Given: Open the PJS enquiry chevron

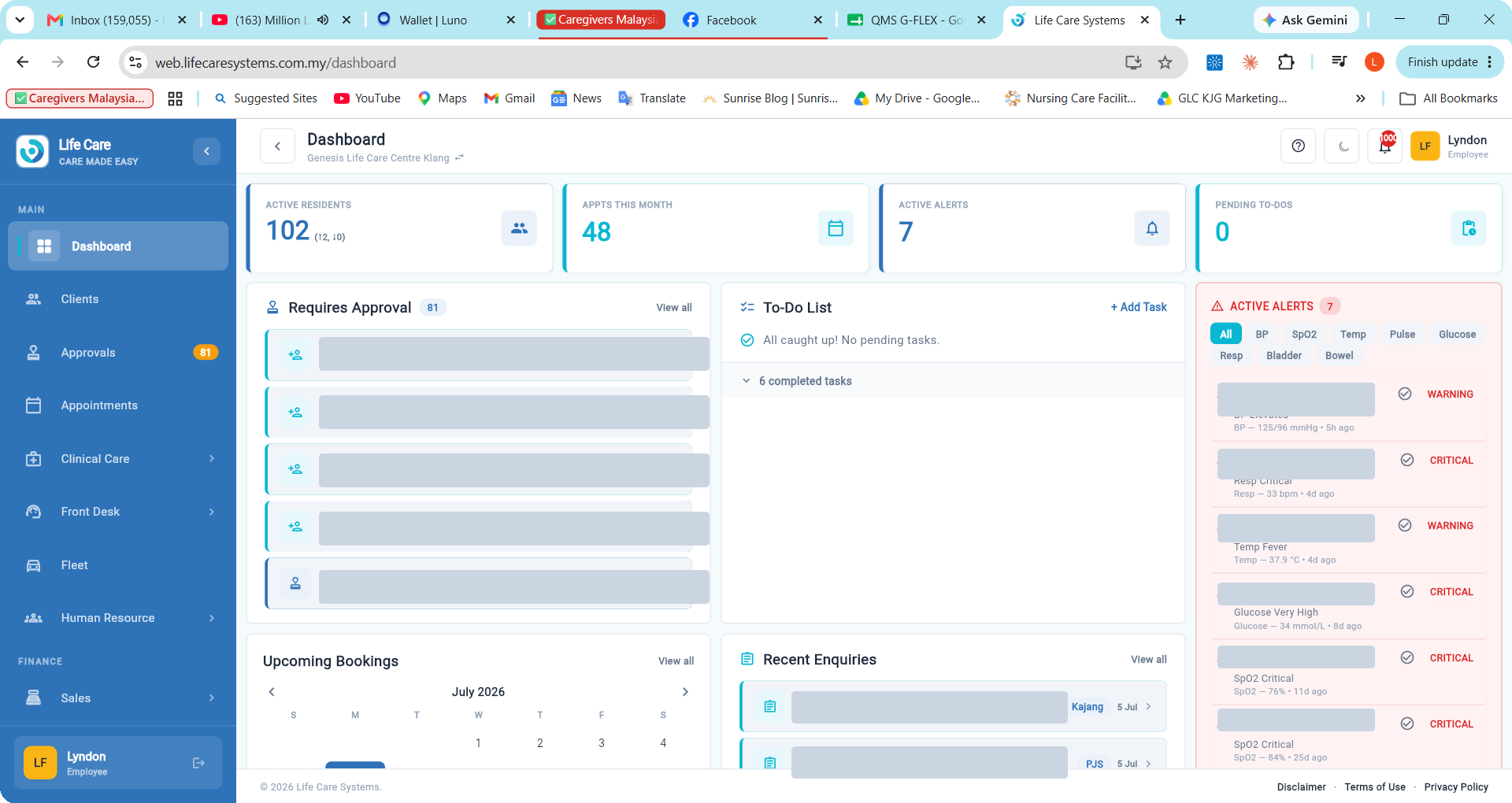Looking at the screenshot, I should coord(1148,764).
